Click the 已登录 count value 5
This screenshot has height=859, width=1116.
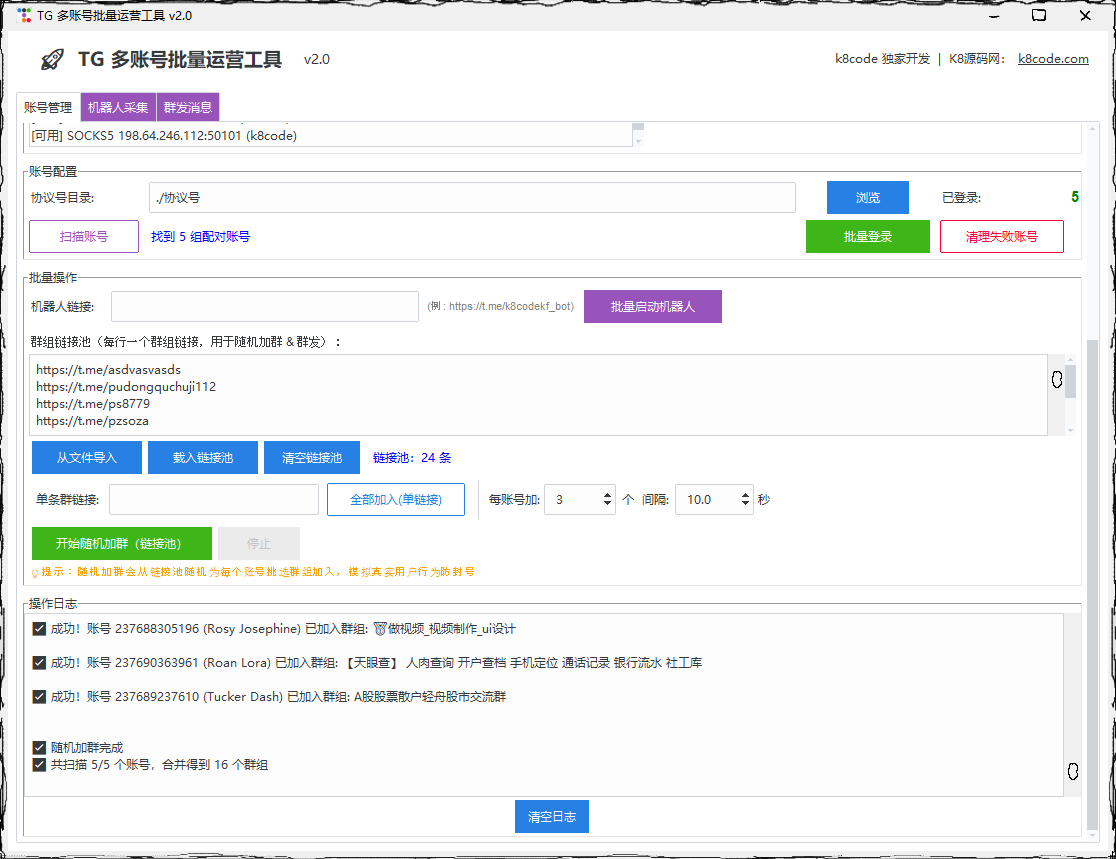point(1075,197)
